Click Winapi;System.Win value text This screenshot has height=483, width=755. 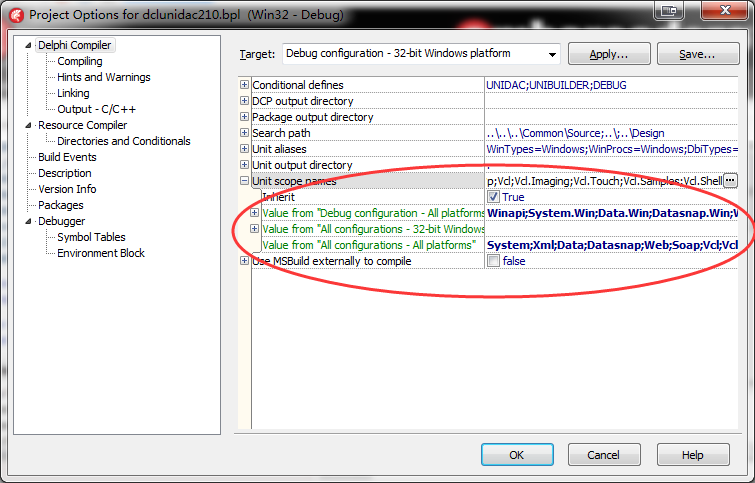pos(612,213)
